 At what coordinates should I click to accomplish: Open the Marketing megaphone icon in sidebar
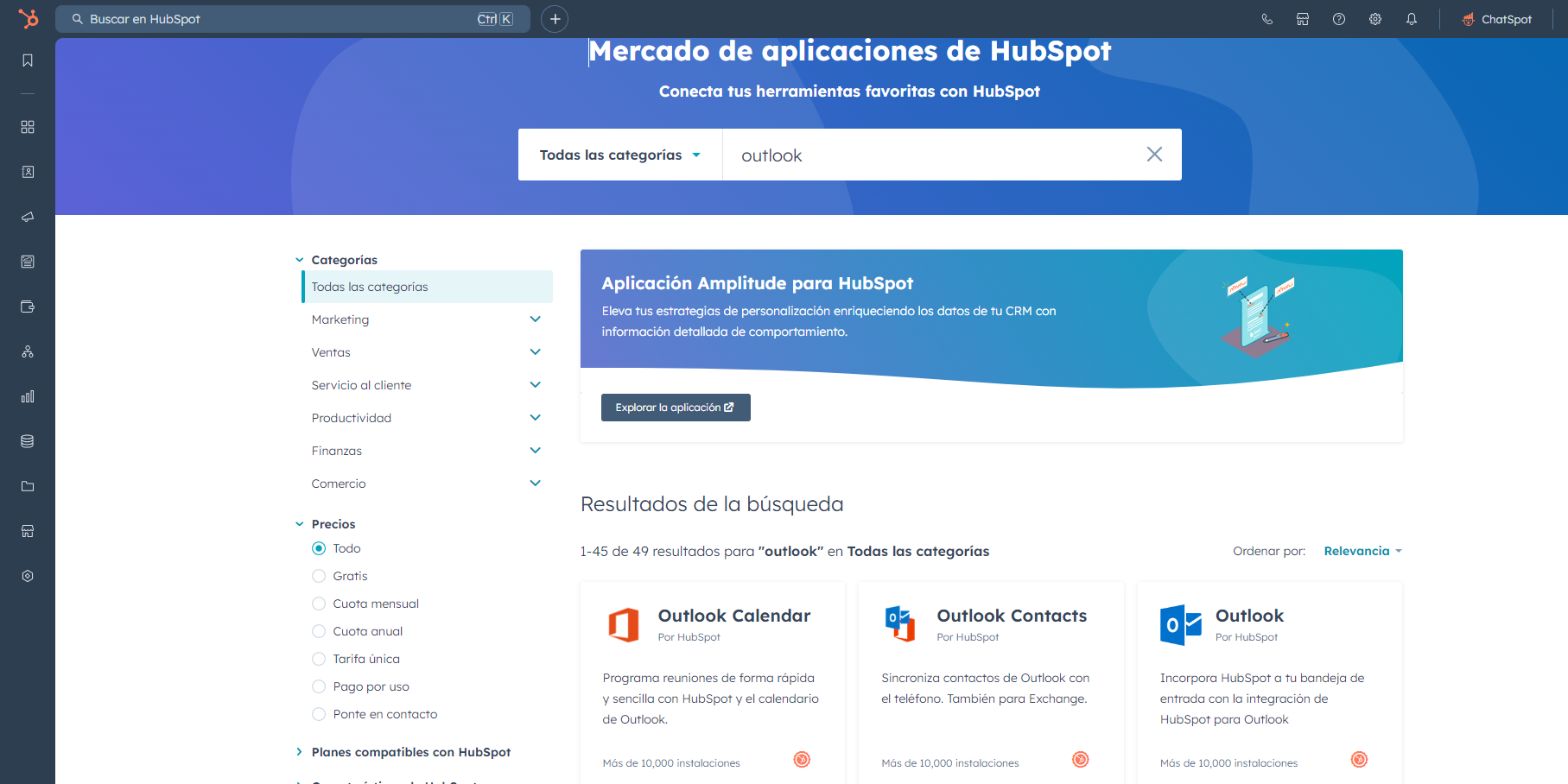[x=28, y=217]
